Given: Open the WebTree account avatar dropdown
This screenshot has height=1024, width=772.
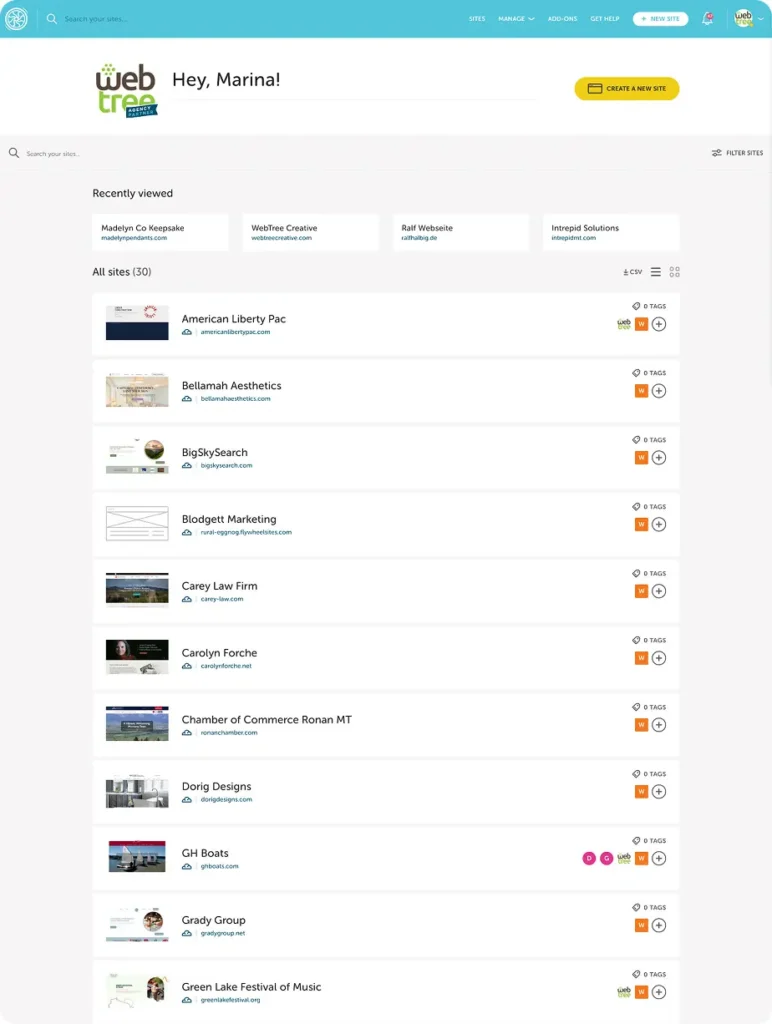Looking at the screenshot, I should click(746, 19).
